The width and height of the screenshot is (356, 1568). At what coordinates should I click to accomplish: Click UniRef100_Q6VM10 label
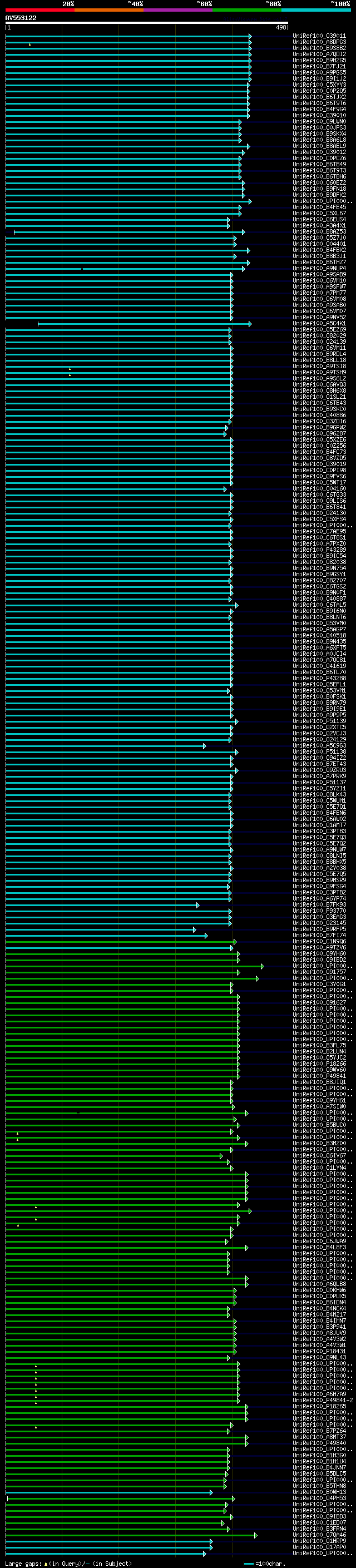(319, 280)
